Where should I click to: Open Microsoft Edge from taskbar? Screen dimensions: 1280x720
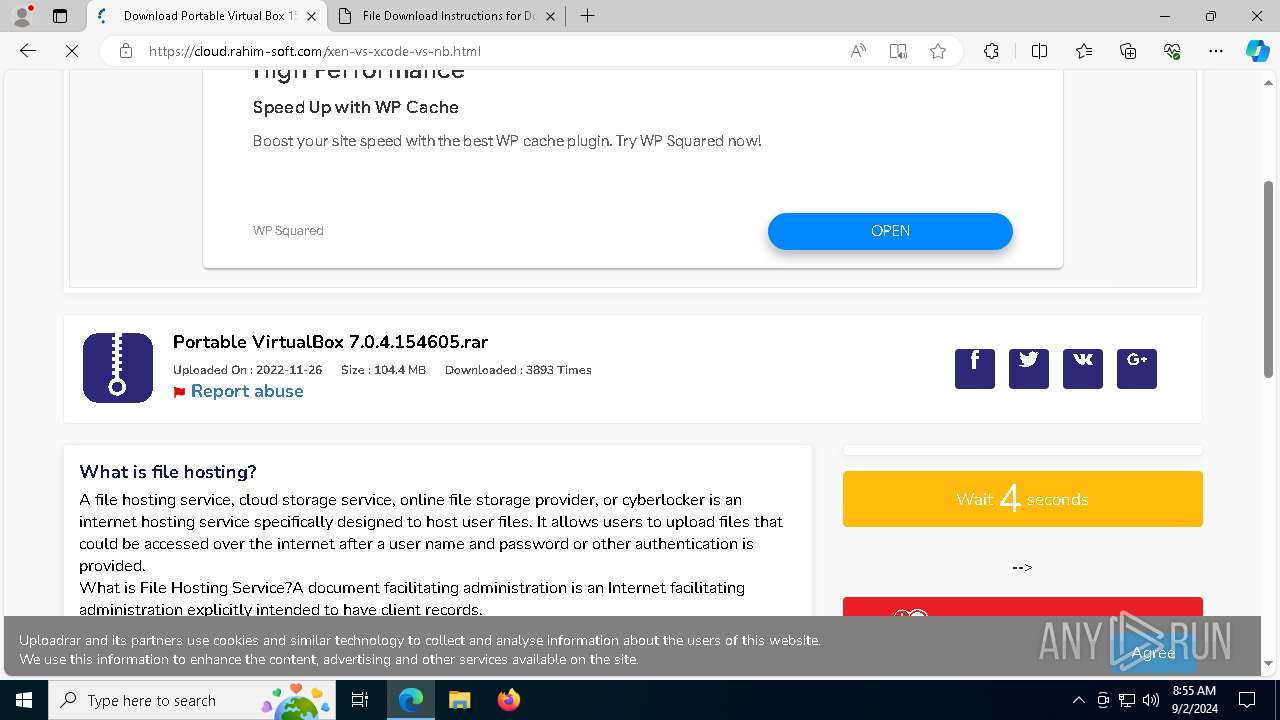[x=411, y=700]
